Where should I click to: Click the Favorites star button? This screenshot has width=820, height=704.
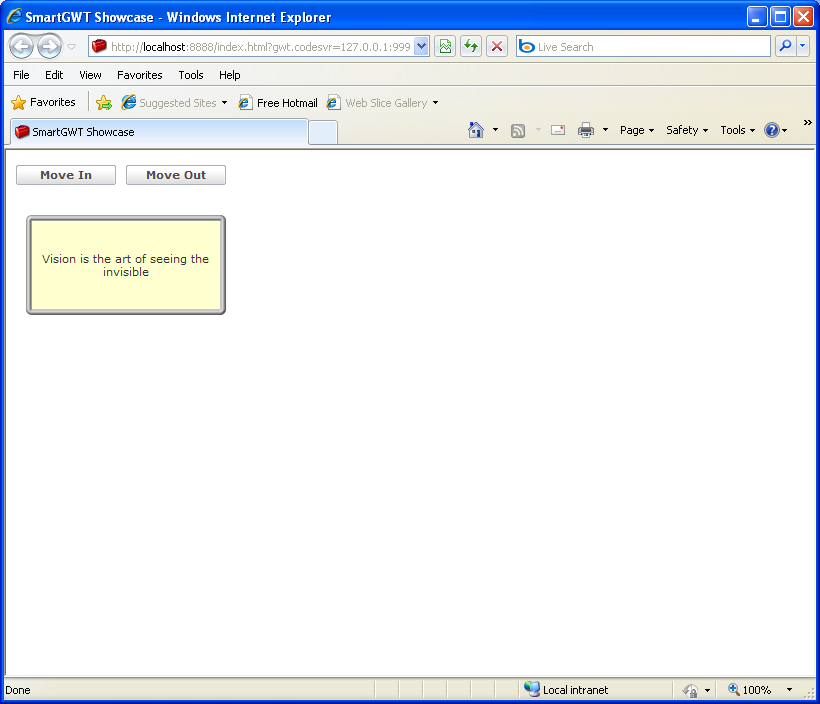tap(43, 103)
